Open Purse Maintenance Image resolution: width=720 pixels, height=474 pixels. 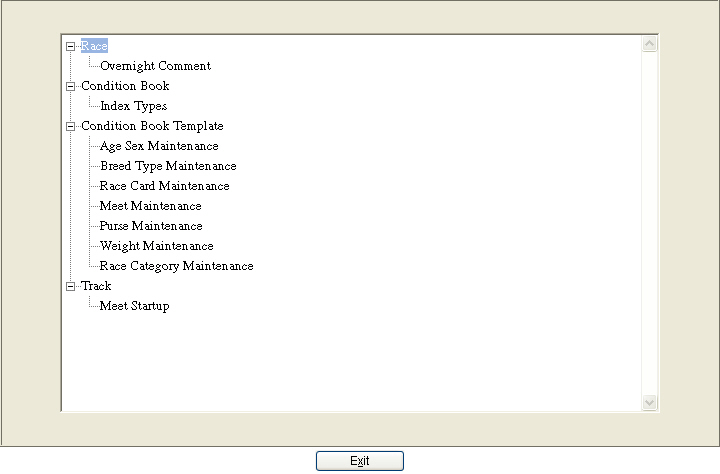point(151,226)
